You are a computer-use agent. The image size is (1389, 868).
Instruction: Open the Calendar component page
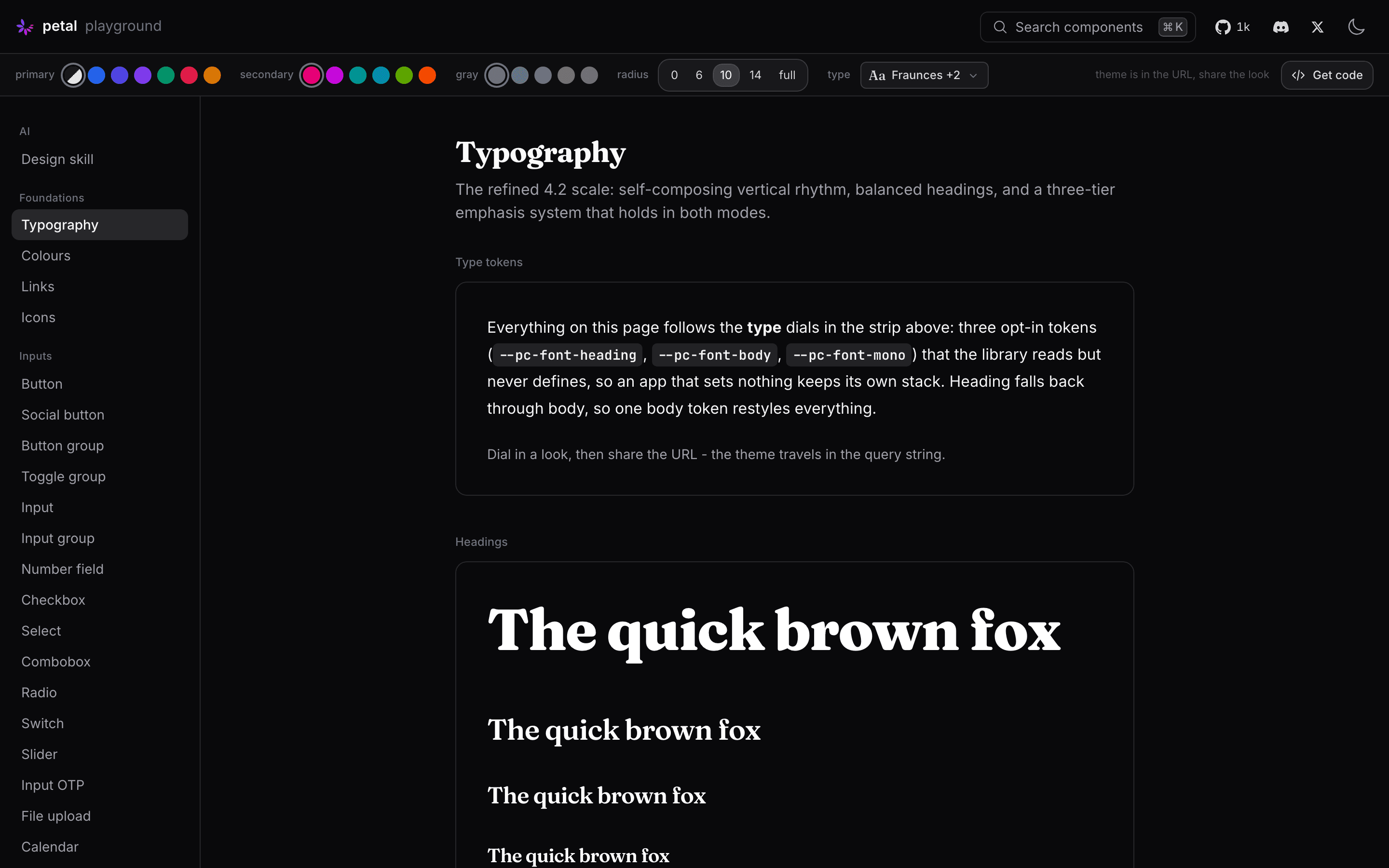pos(100,847)
